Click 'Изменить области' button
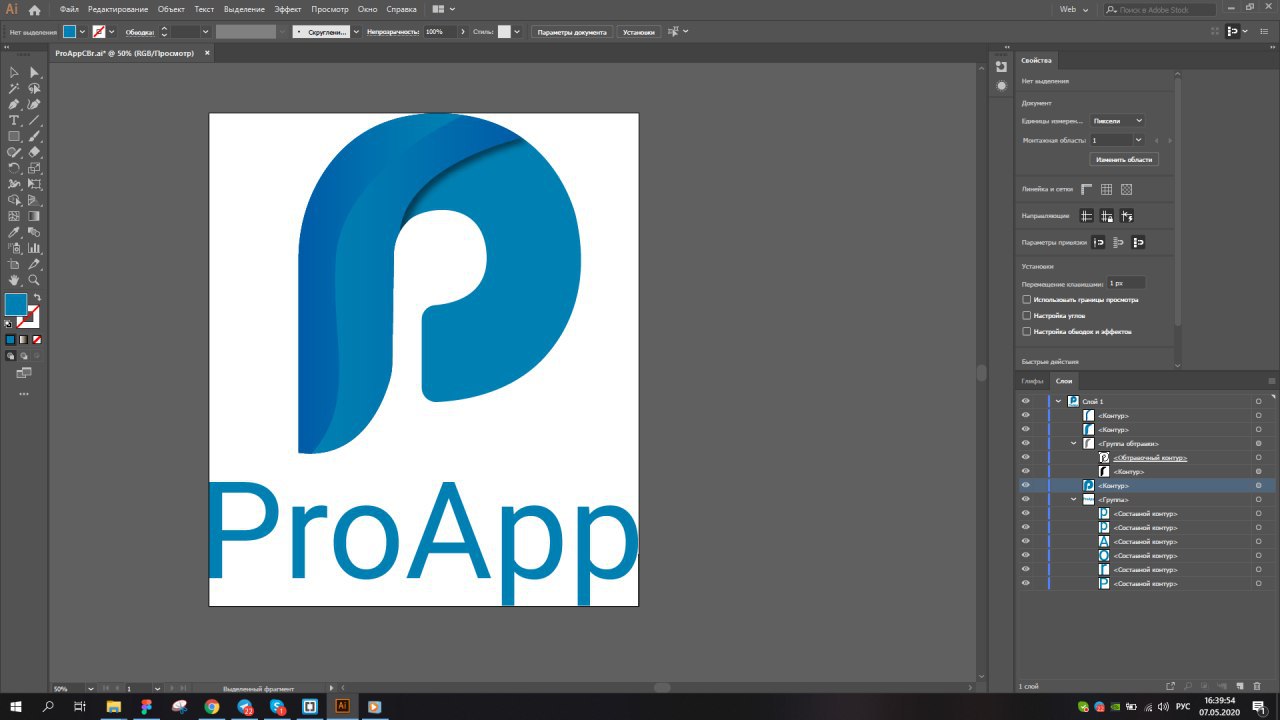Screen dimensions: 1280x720 (1124, 160)
